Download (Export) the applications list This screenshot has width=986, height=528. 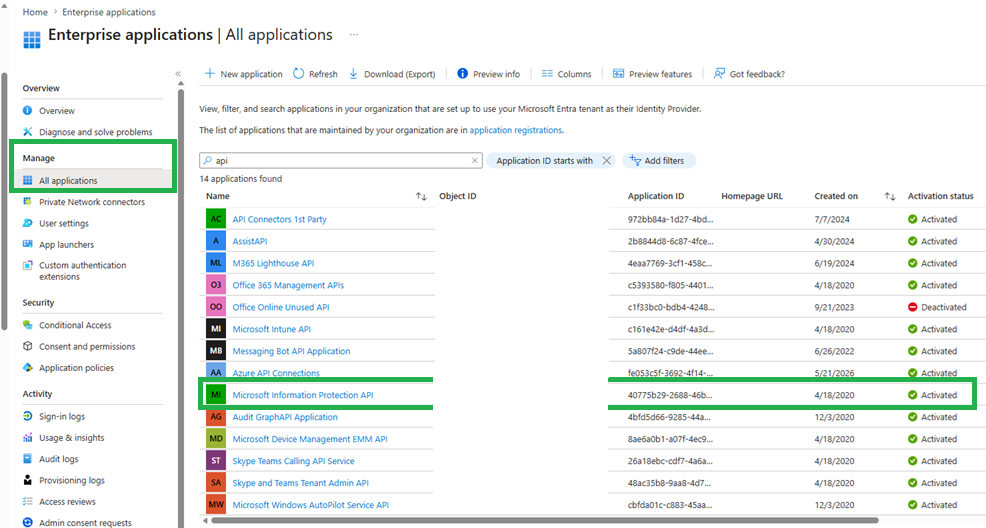click(x=392, y=74)
